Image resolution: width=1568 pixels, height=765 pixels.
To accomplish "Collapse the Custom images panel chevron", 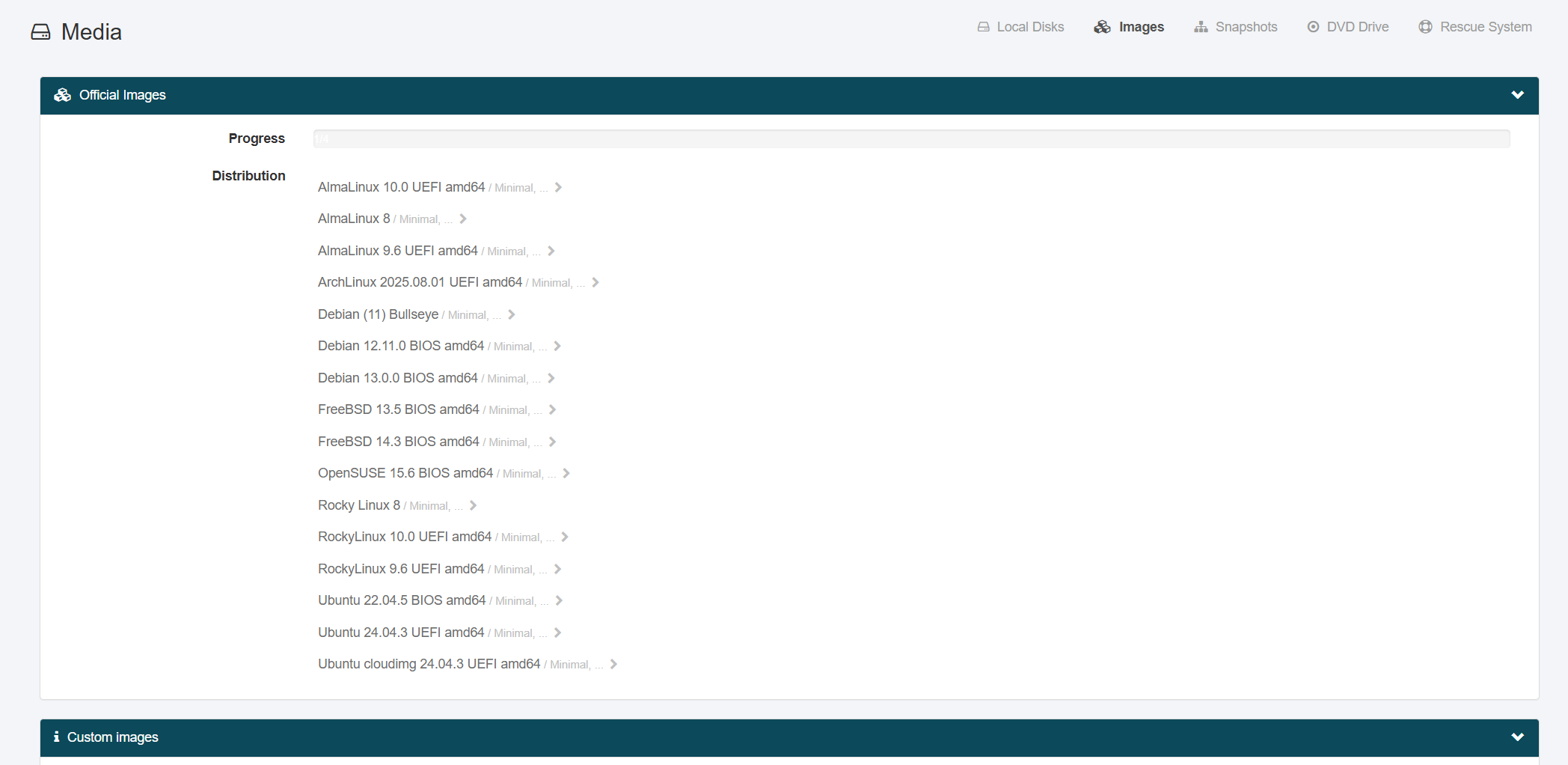I will pos(1517,737).
